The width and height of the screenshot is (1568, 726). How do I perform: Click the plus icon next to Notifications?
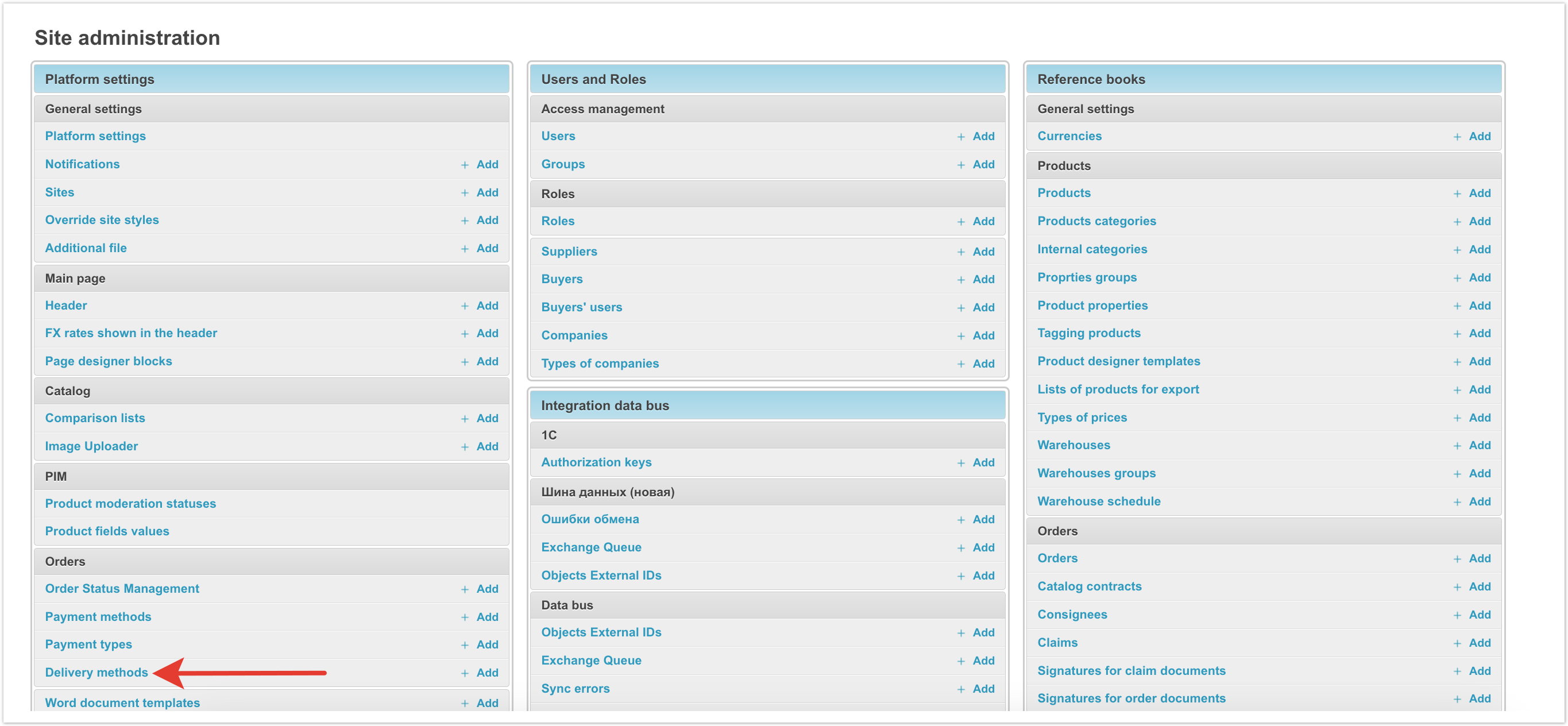coord(465,165)
